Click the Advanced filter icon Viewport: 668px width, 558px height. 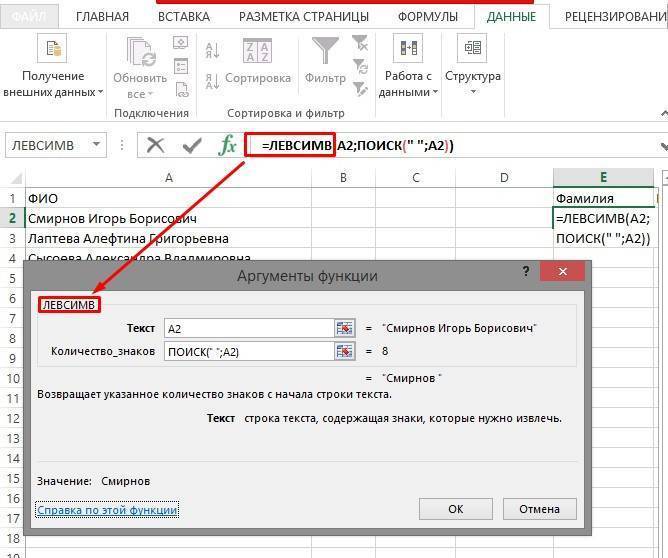pos(360,89)
